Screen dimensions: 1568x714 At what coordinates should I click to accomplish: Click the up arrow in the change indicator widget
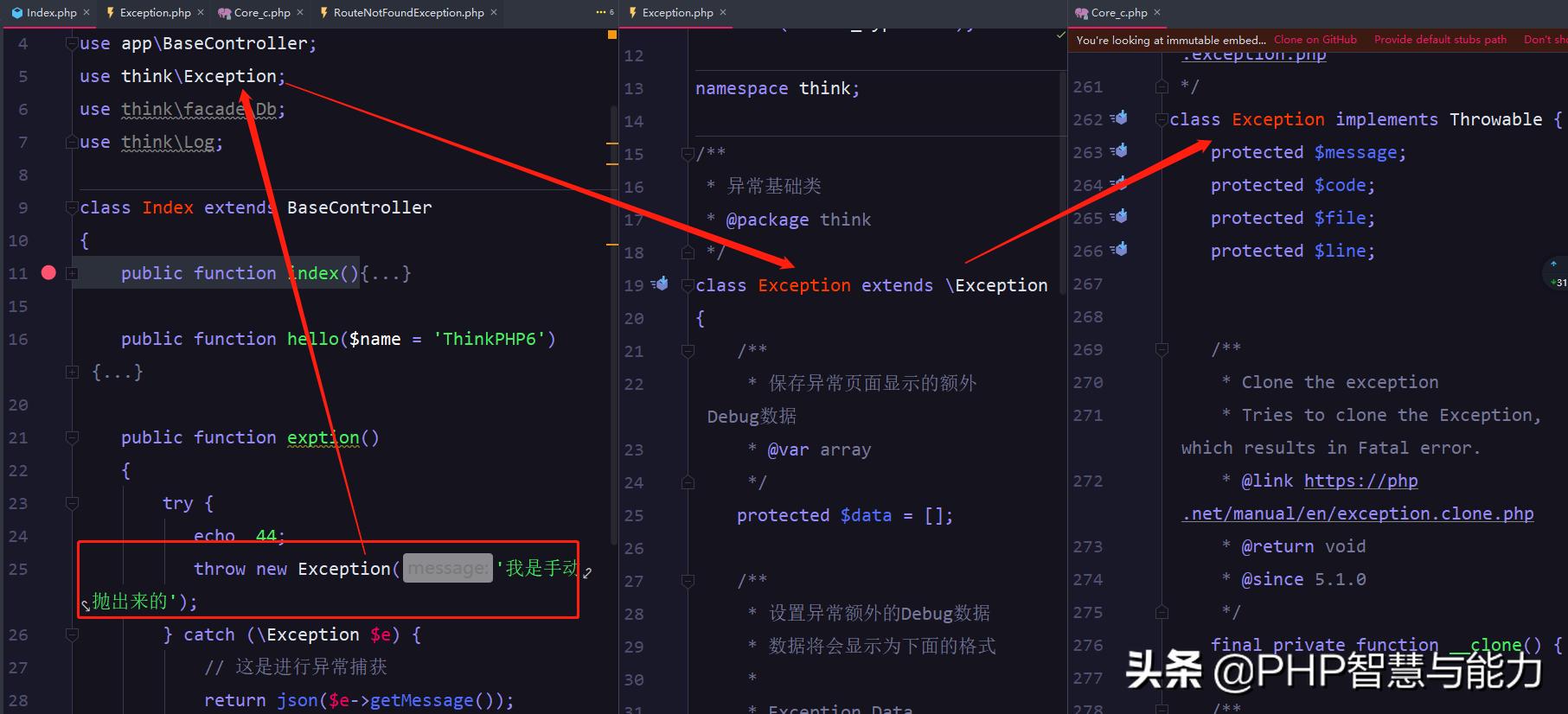[x=1553, y=265]
